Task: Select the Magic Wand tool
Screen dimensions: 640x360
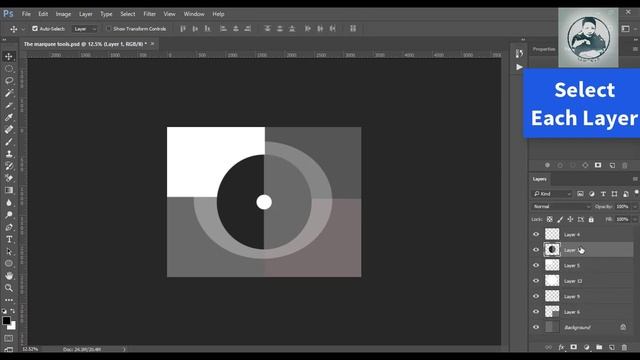Action: (x=9, y=93)
